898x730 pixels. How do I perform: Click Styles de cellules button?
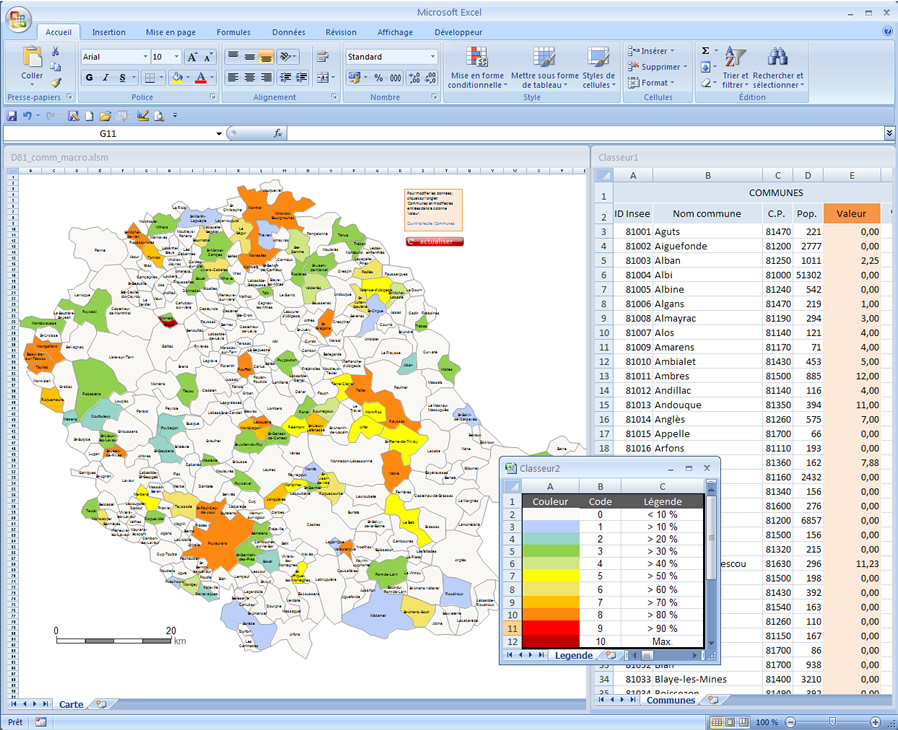[598, 68]
